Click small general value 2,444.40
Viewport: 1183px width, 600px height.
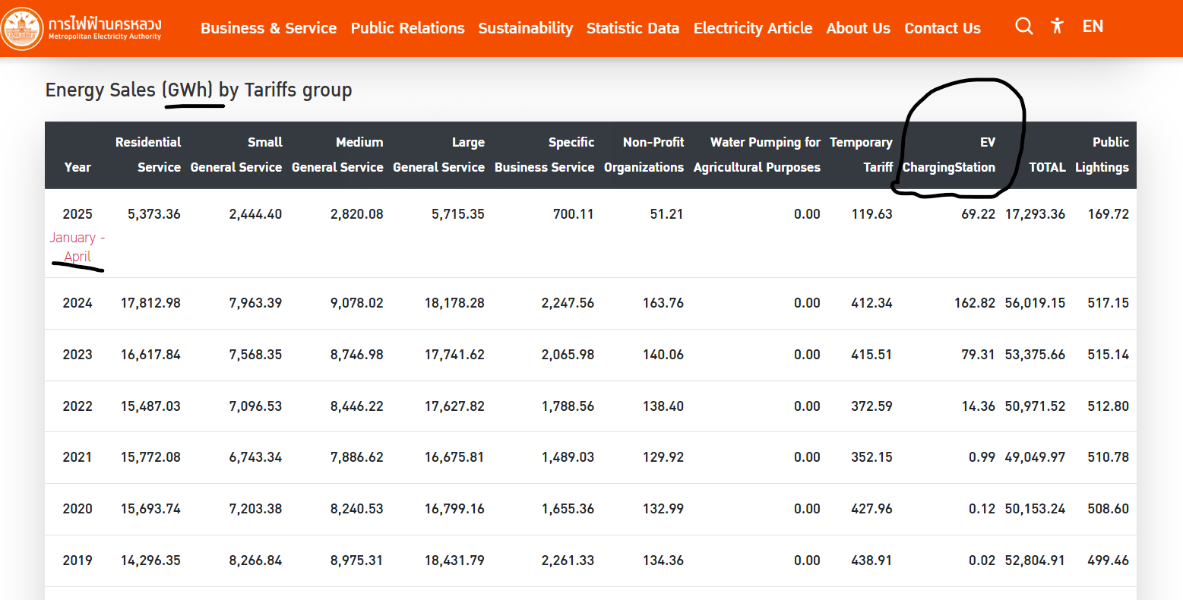click(x=256, y=214)
